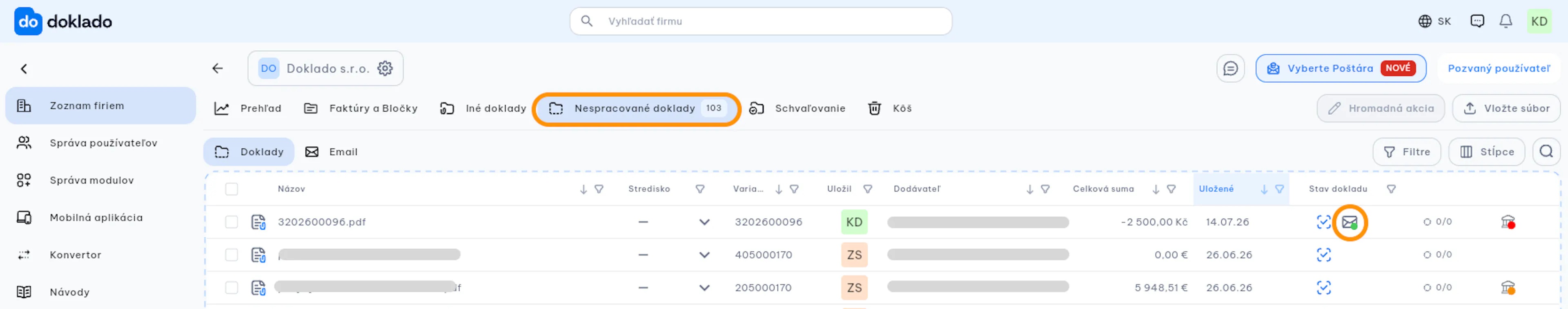The image size is (1568, 309).
Task: Go back using the arrow beside Doklado s.r.o.
Action: click(x=217, y=68)
